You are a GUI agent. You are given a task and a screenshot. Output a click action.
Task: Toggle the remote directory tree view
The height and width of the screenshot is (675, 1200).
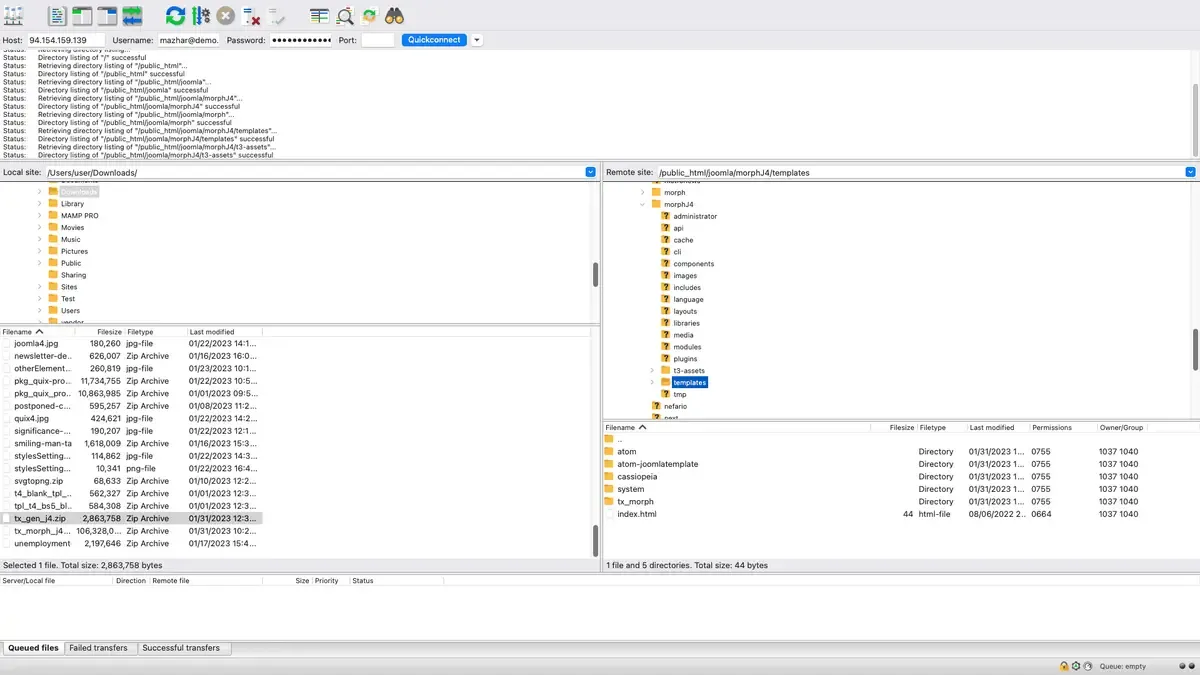coord(107,16)
